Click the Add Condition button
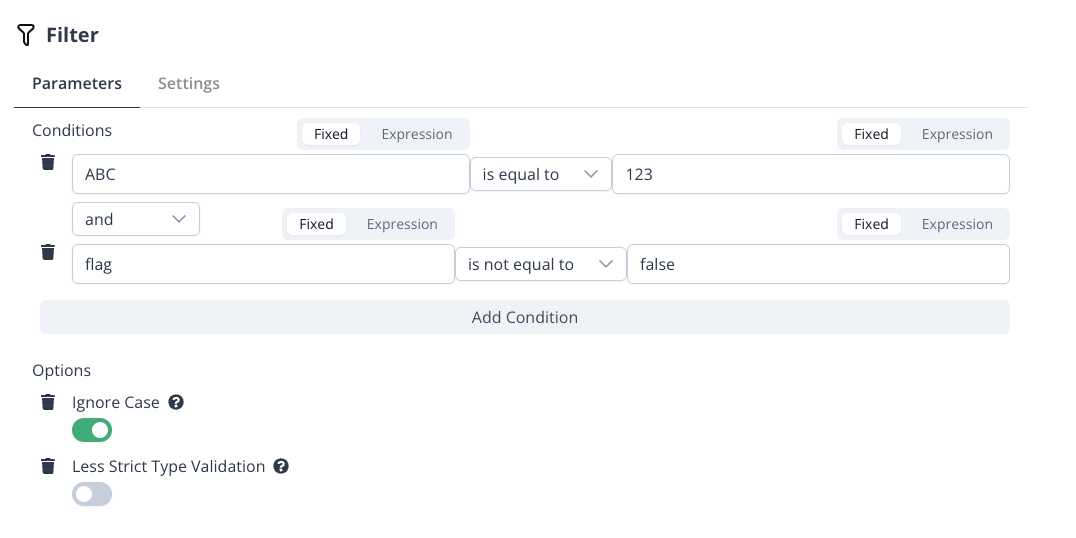This screenshot has width=1076, height=538. tap(524, 317)
